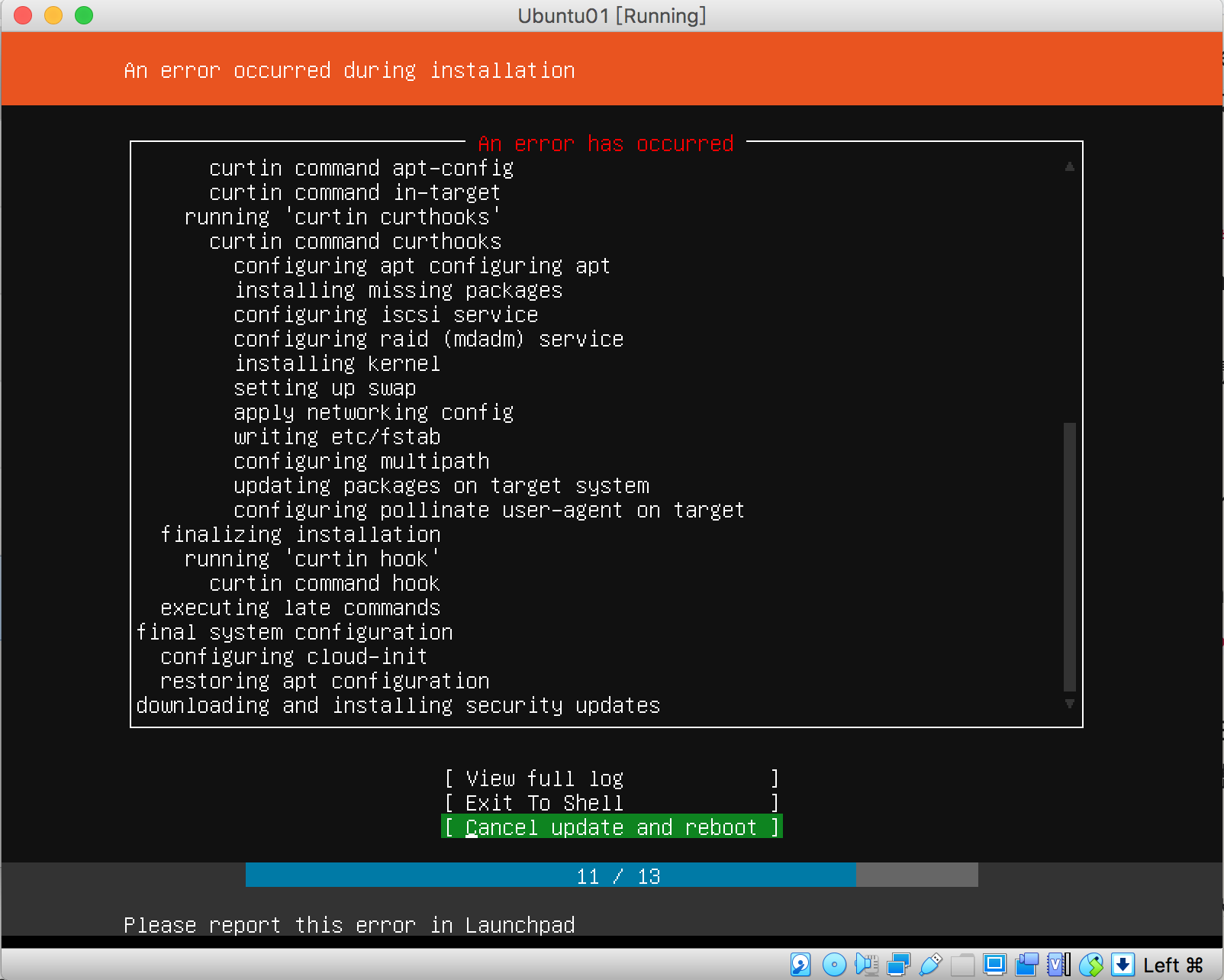Click the line 'restoring apt configuration'
The height and width of the screenshot is (980, 1224).
[325, 681]
